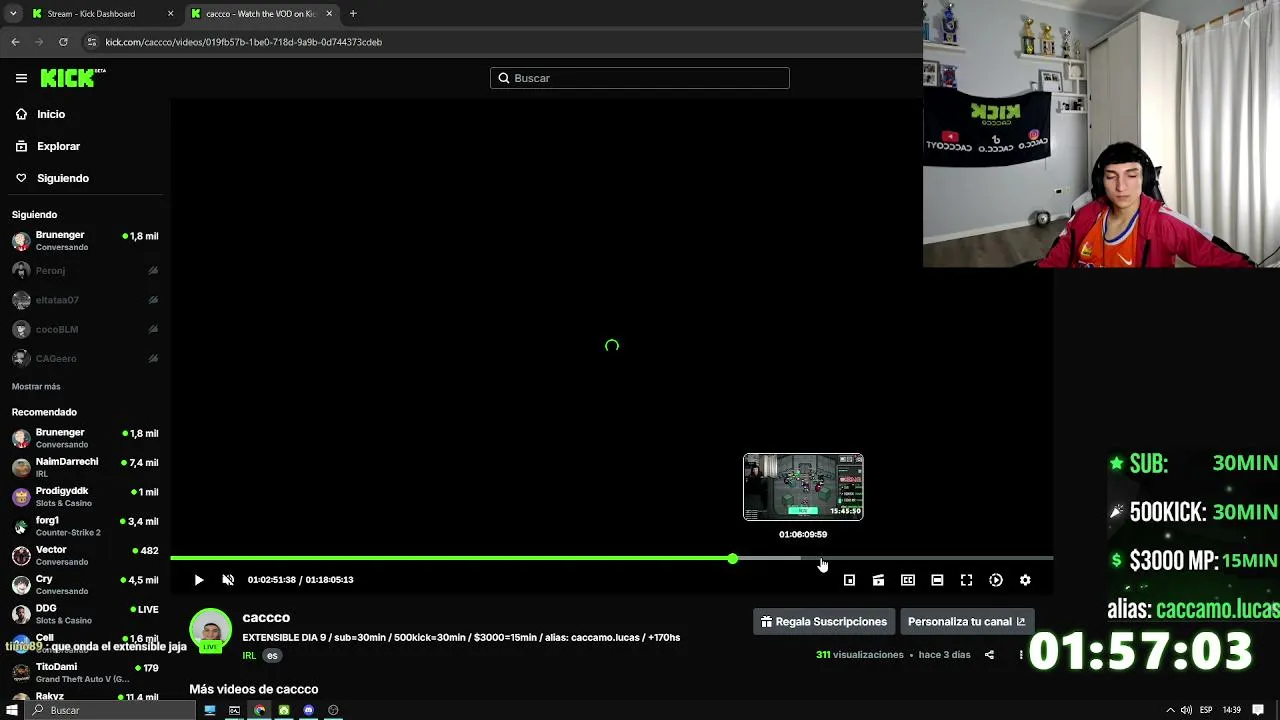Screen dimensions: 1280x720
Task: Open Chrome from the taskbar
Action: coord(259,710)
